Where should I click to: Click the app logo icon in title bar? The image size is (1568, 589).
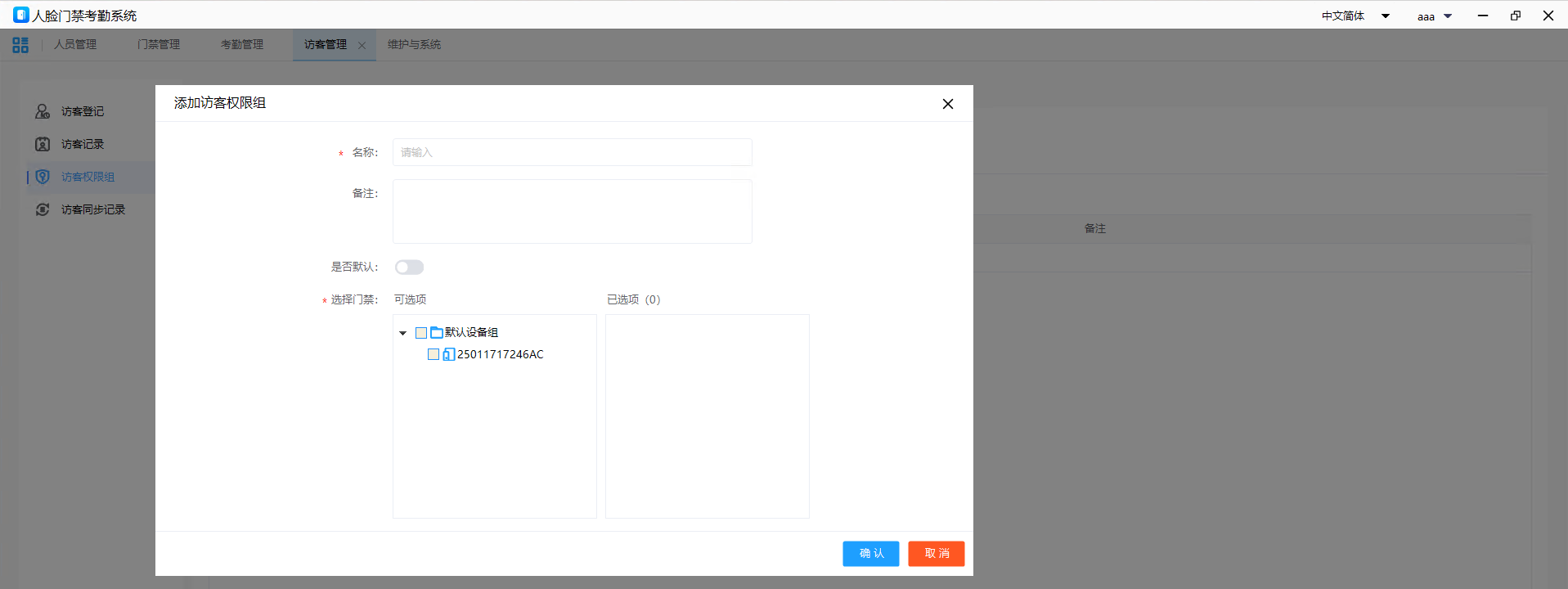click(21, 15)
